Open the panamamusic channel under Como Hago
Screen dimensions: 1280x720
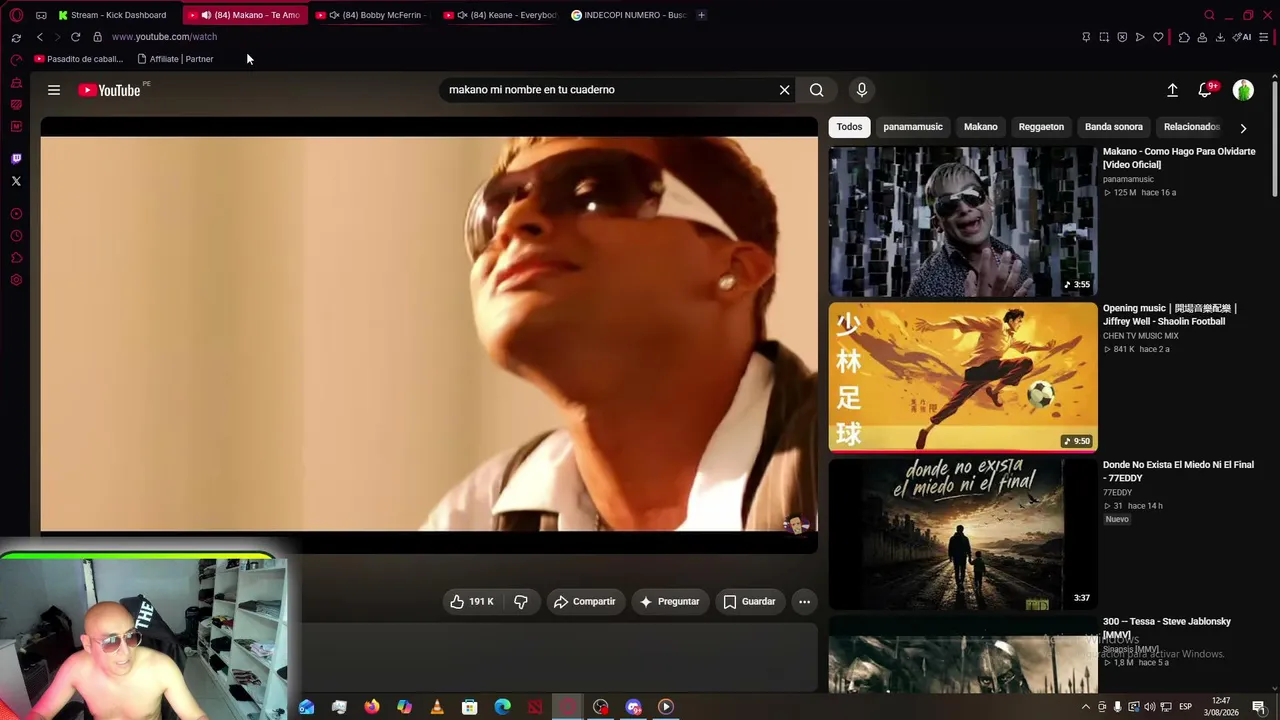[1128, 179]
